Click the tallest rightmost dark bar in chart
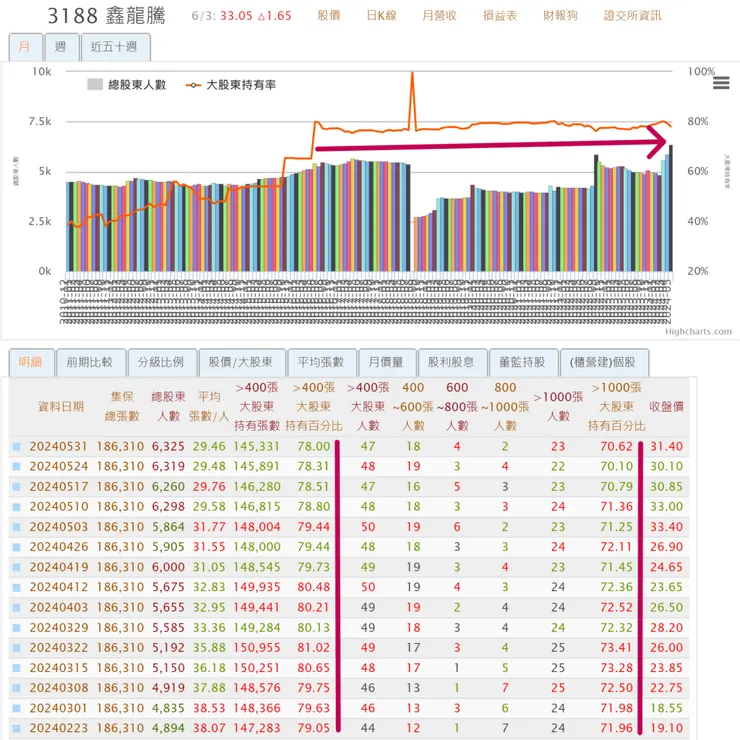Image resolution: width=740 pixels, height=740 pixels. point(671,208)
